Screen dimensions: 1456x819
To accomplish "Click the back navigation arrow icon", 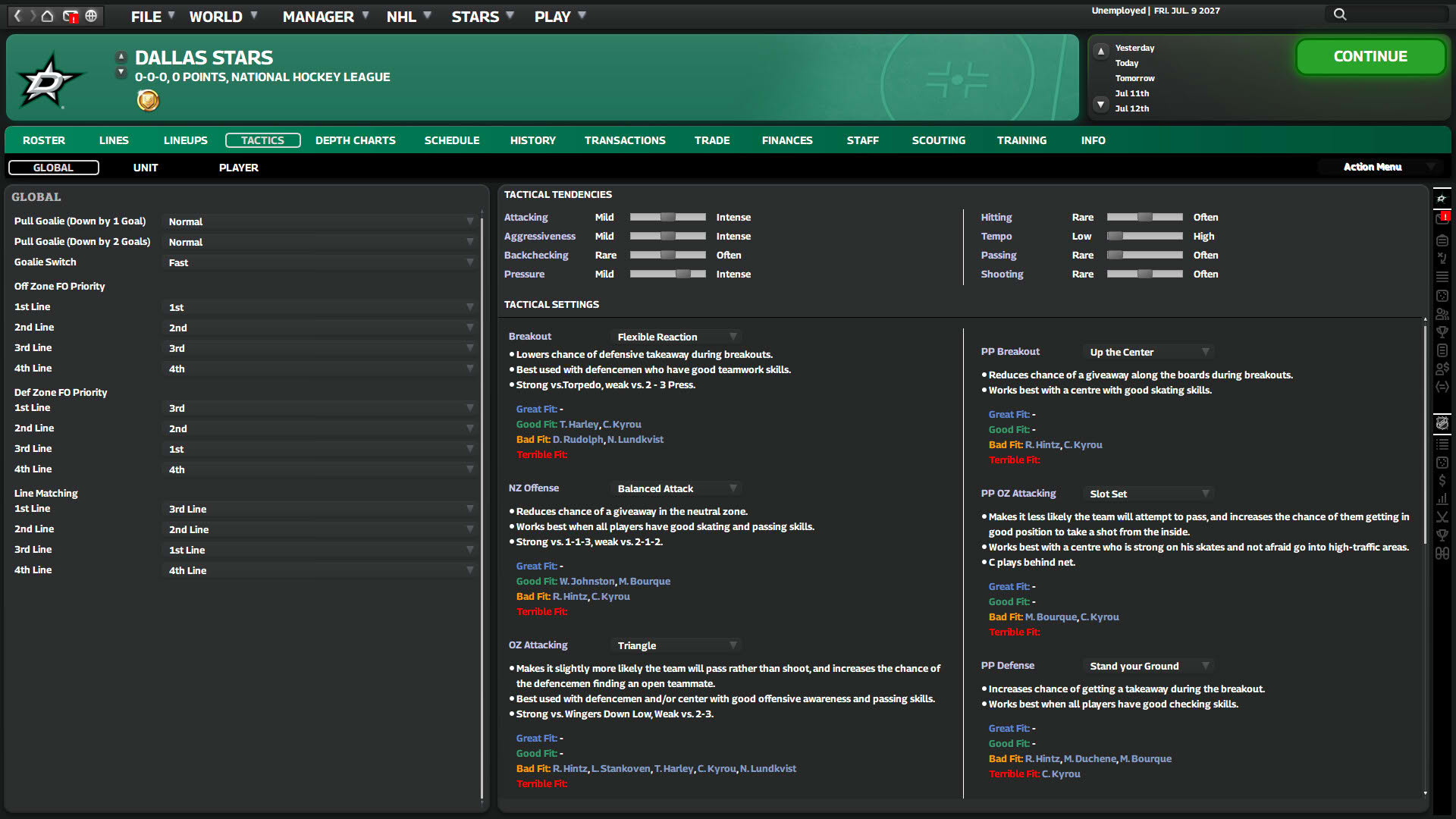I will [17, 16].
